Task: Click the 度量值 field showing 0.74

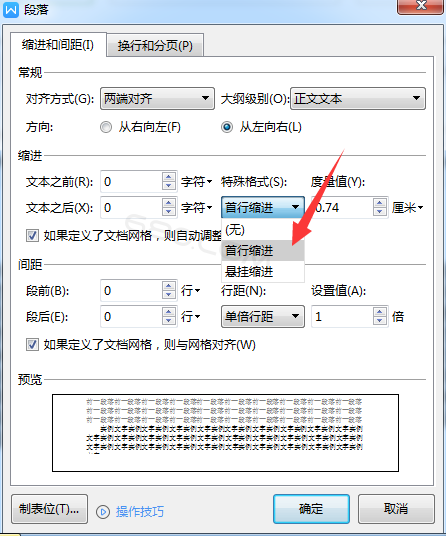Action: point(342,207)
